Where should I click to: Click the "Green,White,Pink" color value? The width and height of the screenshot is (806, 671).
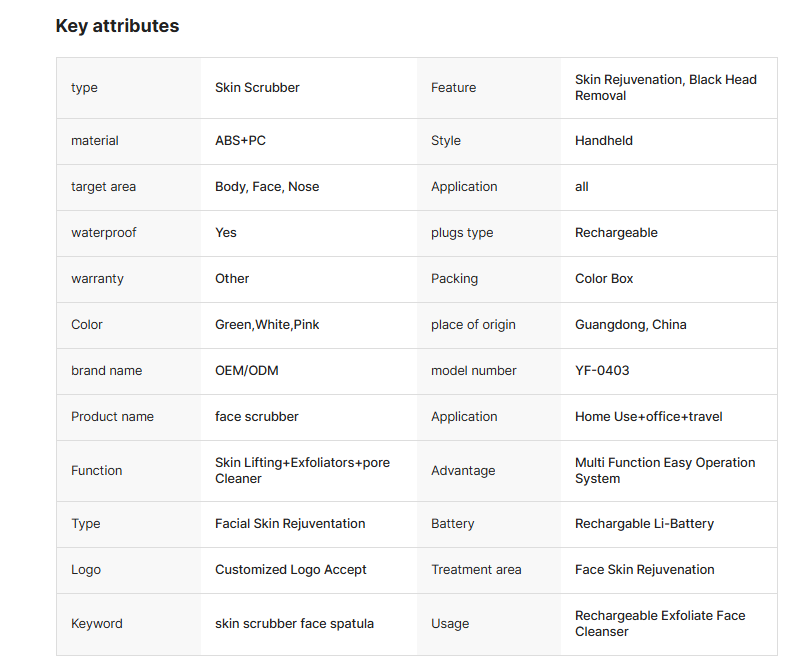tap(267, 325)
